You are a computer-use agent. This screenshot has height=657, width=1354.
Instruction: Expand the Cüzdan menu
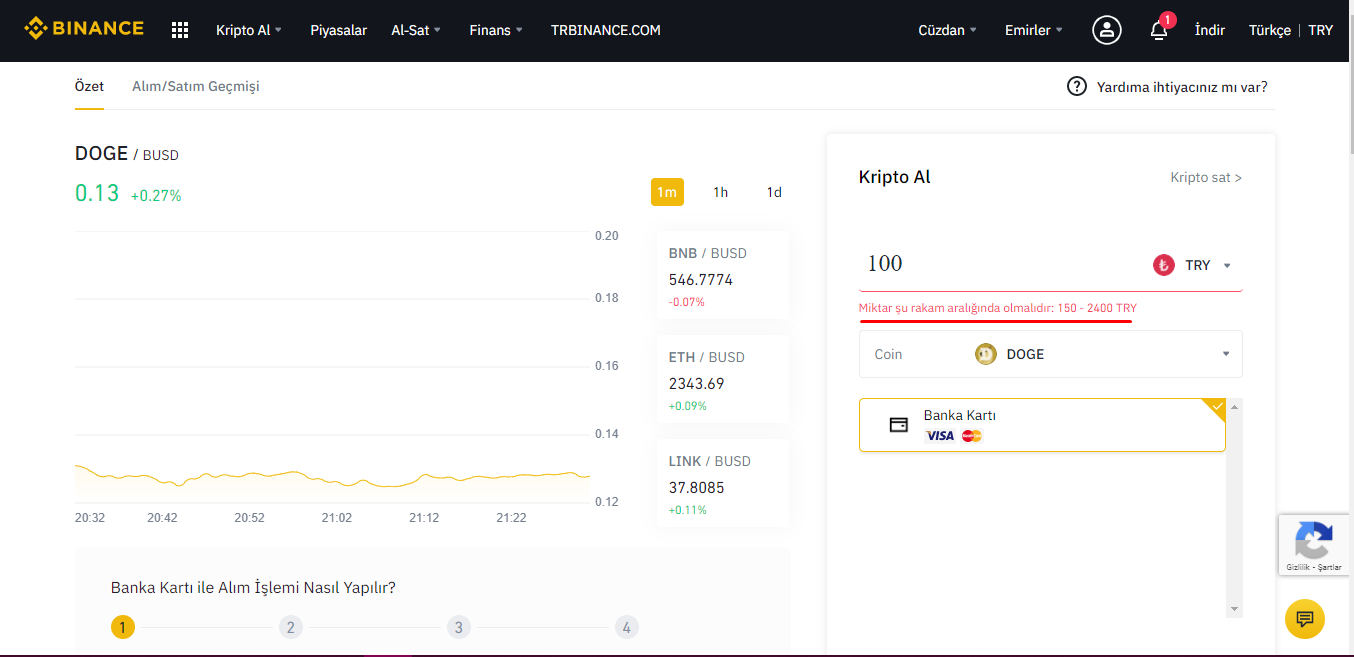[948, 30]
